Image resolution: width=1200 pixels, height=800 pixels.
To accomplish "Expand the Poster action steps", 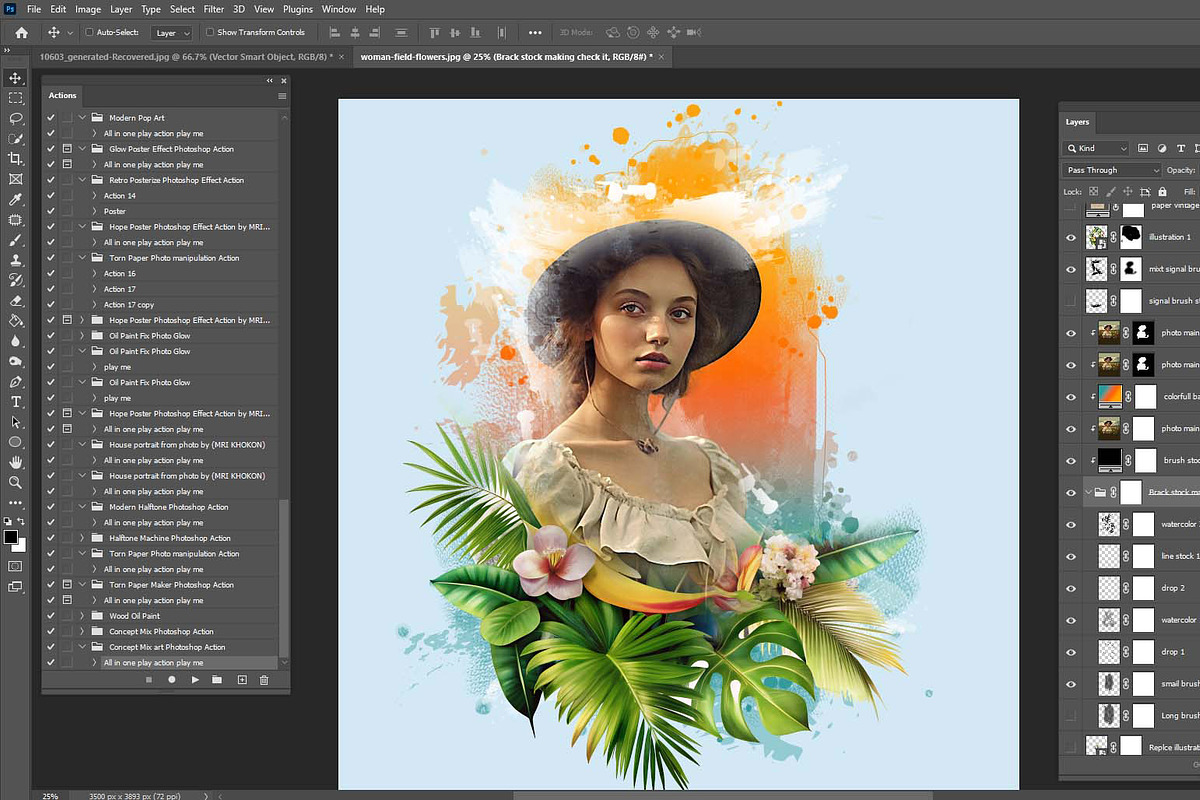I will click(94, 211).
